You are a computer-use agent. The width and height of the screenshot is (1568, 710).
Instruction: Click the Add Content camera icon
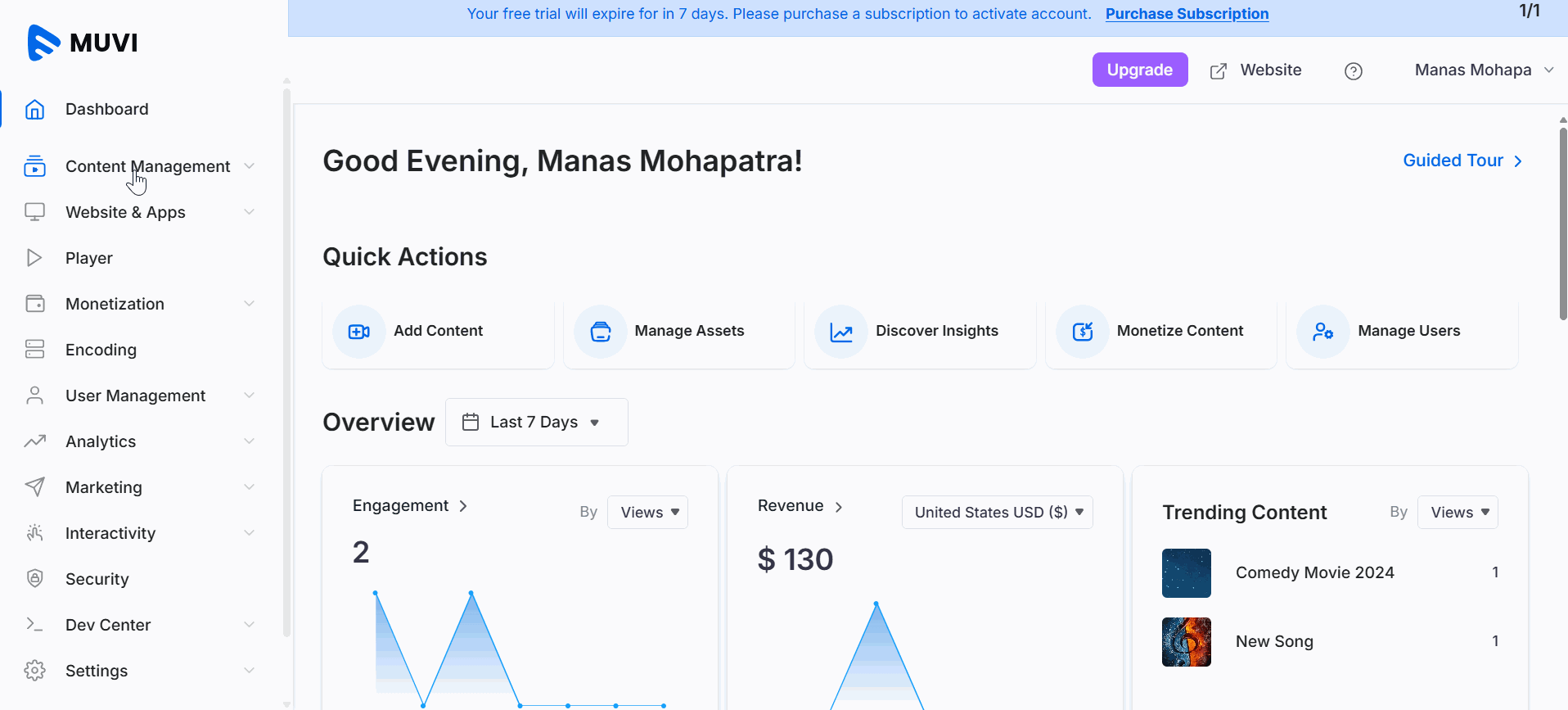tap(358, 332)
